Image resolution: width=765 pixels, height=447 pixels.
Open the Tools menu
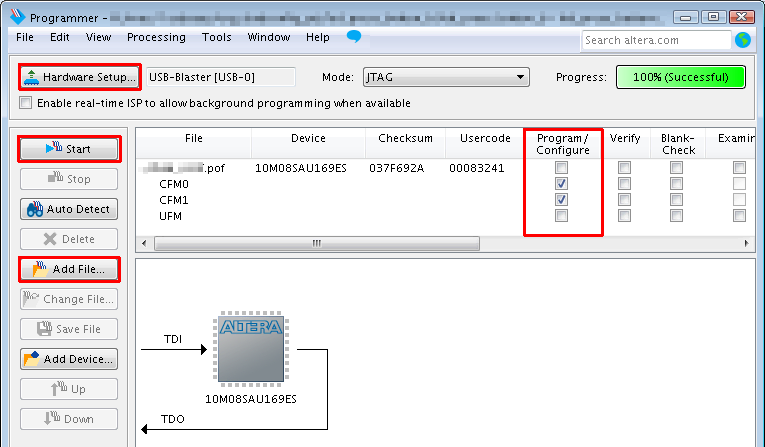coord(216,37)
